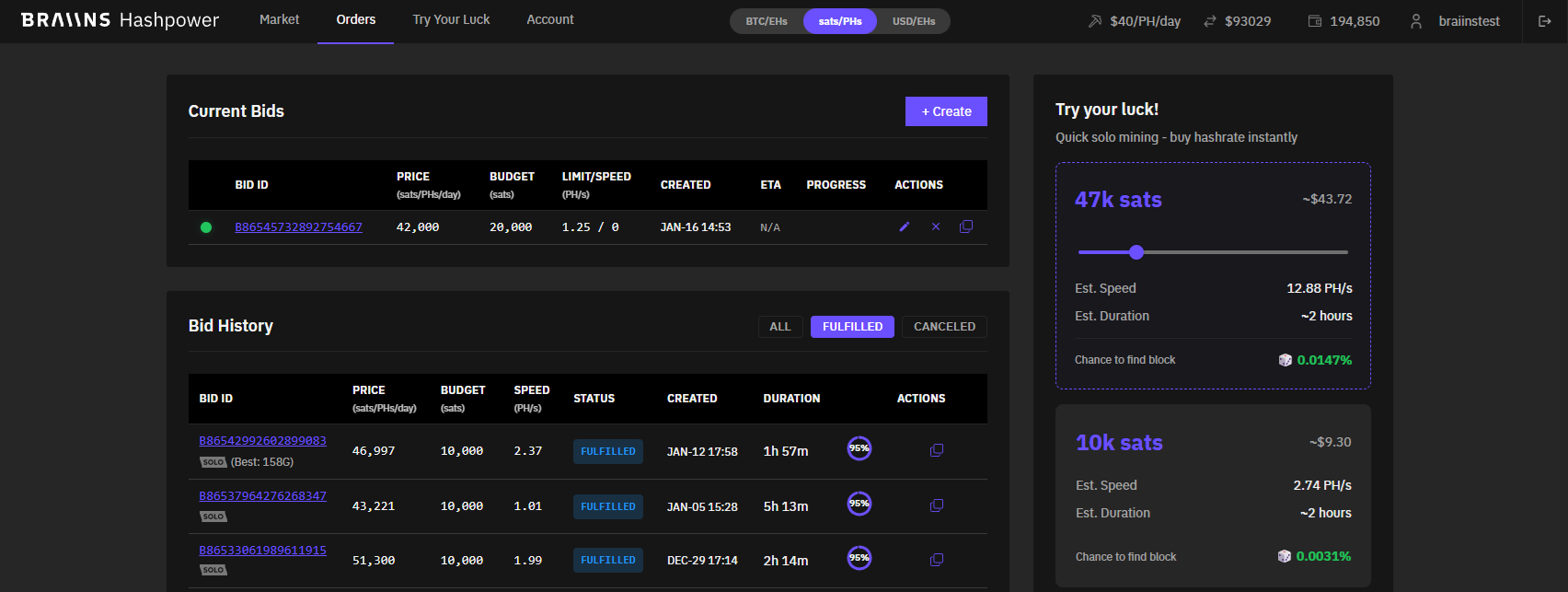Click the exchange rate arrows icon
Image resolution: width=1568 pixels, height=592 pixels.
[1210, 21]
